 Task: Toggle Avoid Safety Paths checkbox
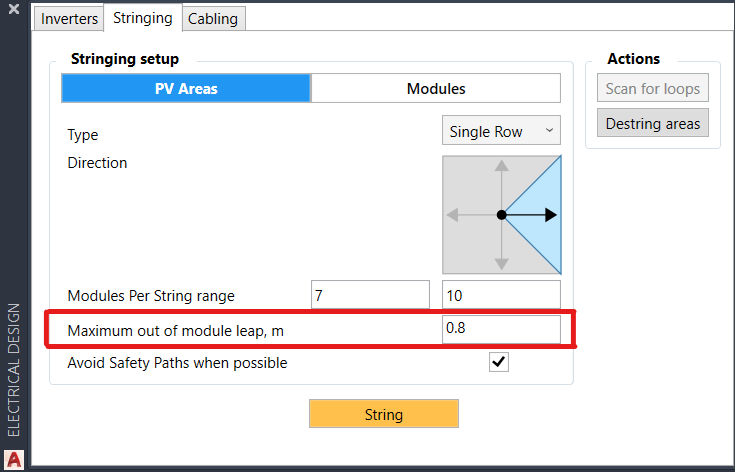tap(498, 363)
